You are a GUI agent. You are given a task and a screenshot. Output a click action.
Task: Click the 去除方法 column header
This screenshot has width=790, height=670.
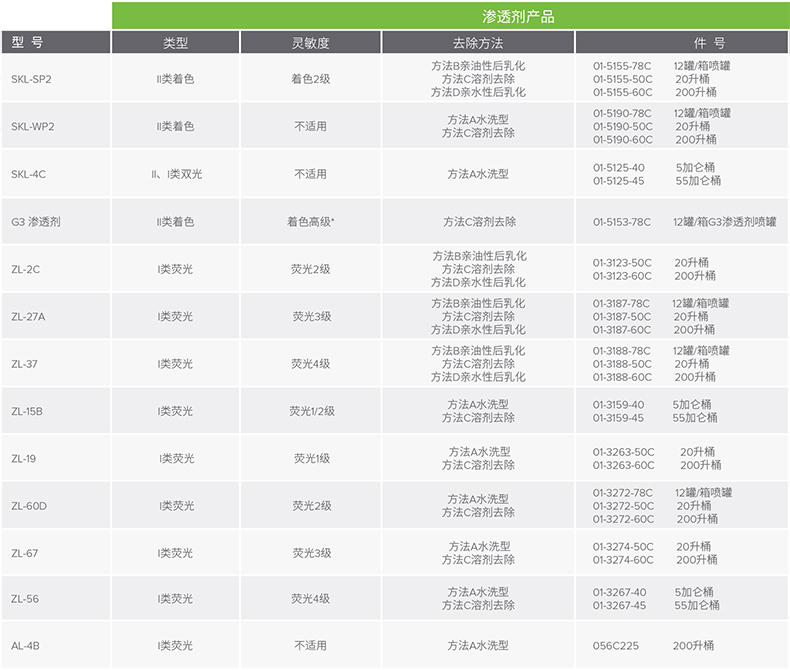click(x=477, y=43)
